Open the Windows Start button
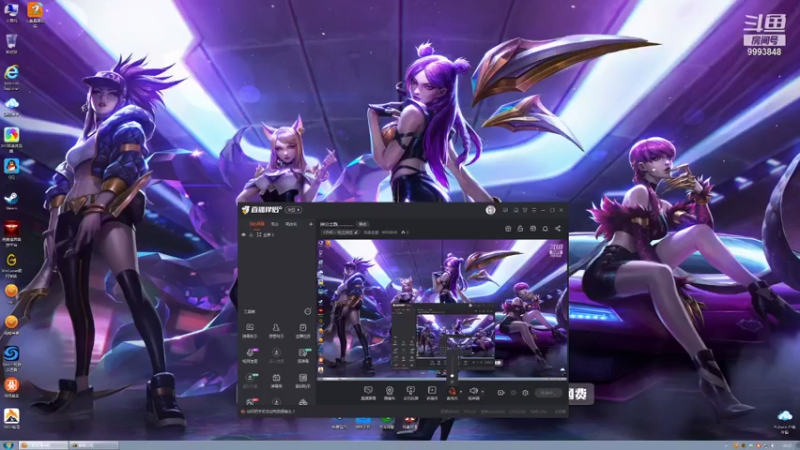Viewport: 800px width, 450px height. [x=8, y=445]
